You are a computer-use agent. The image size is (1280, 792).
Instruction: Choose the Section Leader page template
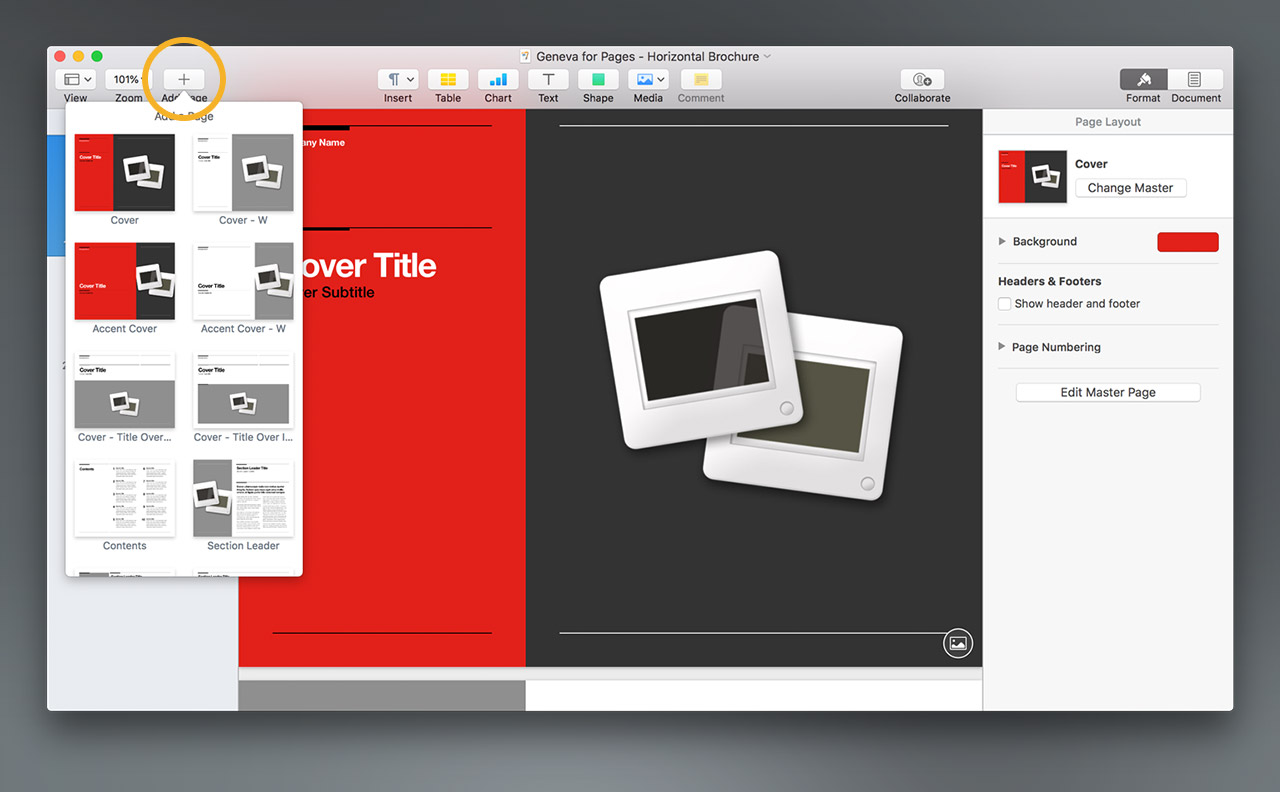(x=243, y=498)
